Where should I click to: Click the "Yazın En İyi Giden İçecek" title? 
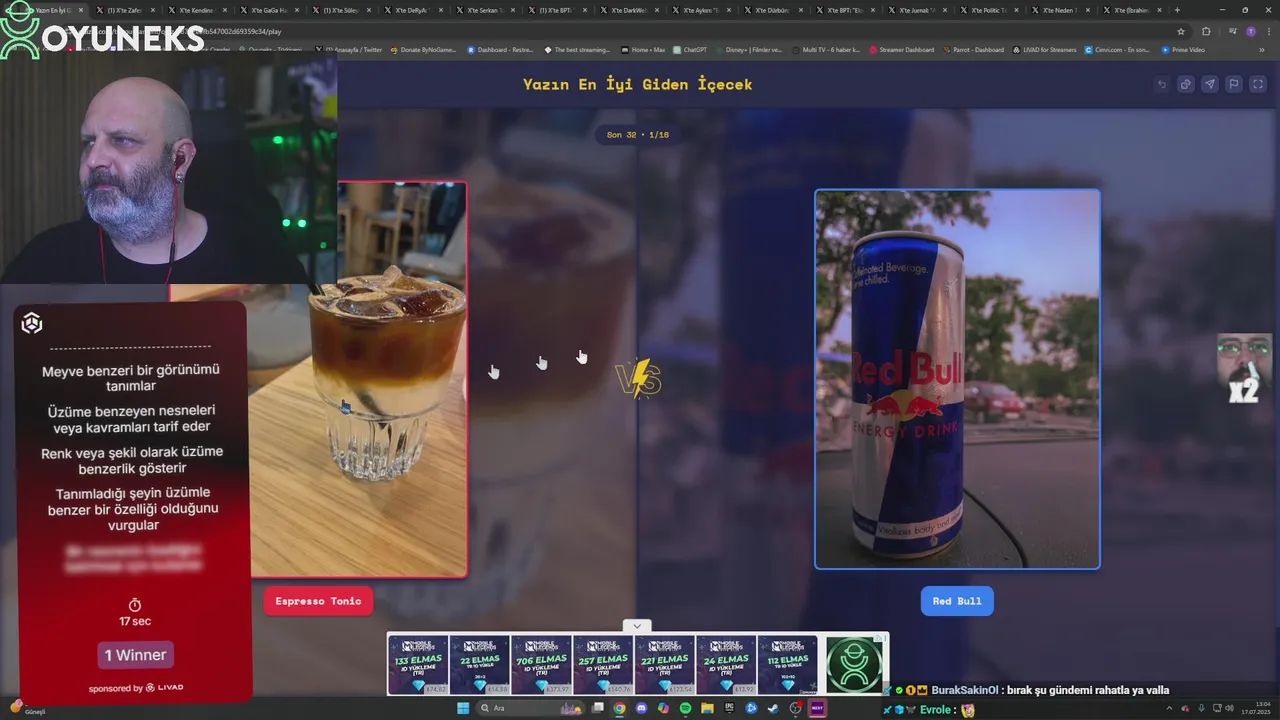[638, 84]
